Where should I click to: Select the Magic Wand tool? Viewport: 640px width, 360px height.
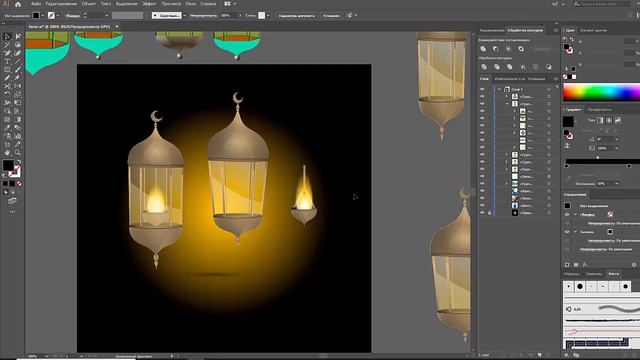click(x=7, y=45)
